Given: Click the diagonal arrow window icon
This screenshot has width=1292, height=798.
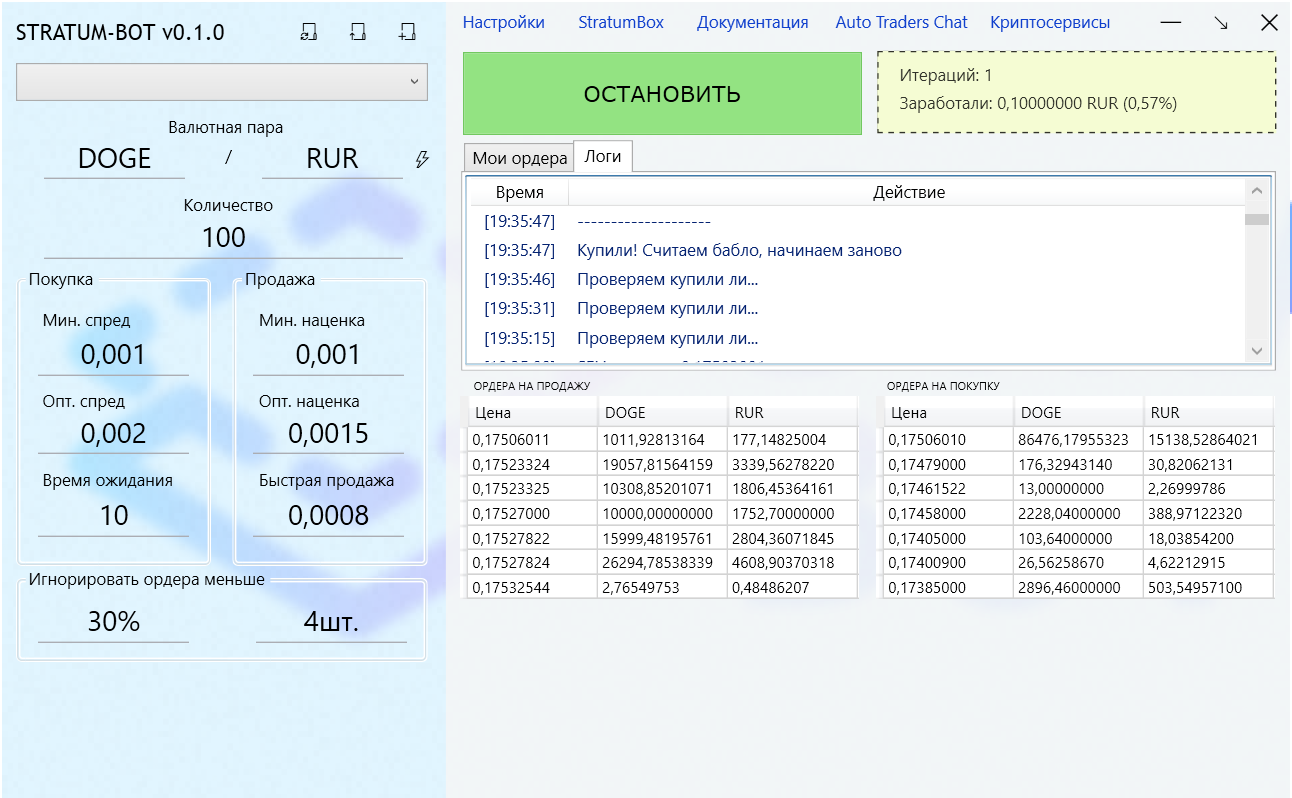Looking at the screenshot, I should tap(1220, 23).
